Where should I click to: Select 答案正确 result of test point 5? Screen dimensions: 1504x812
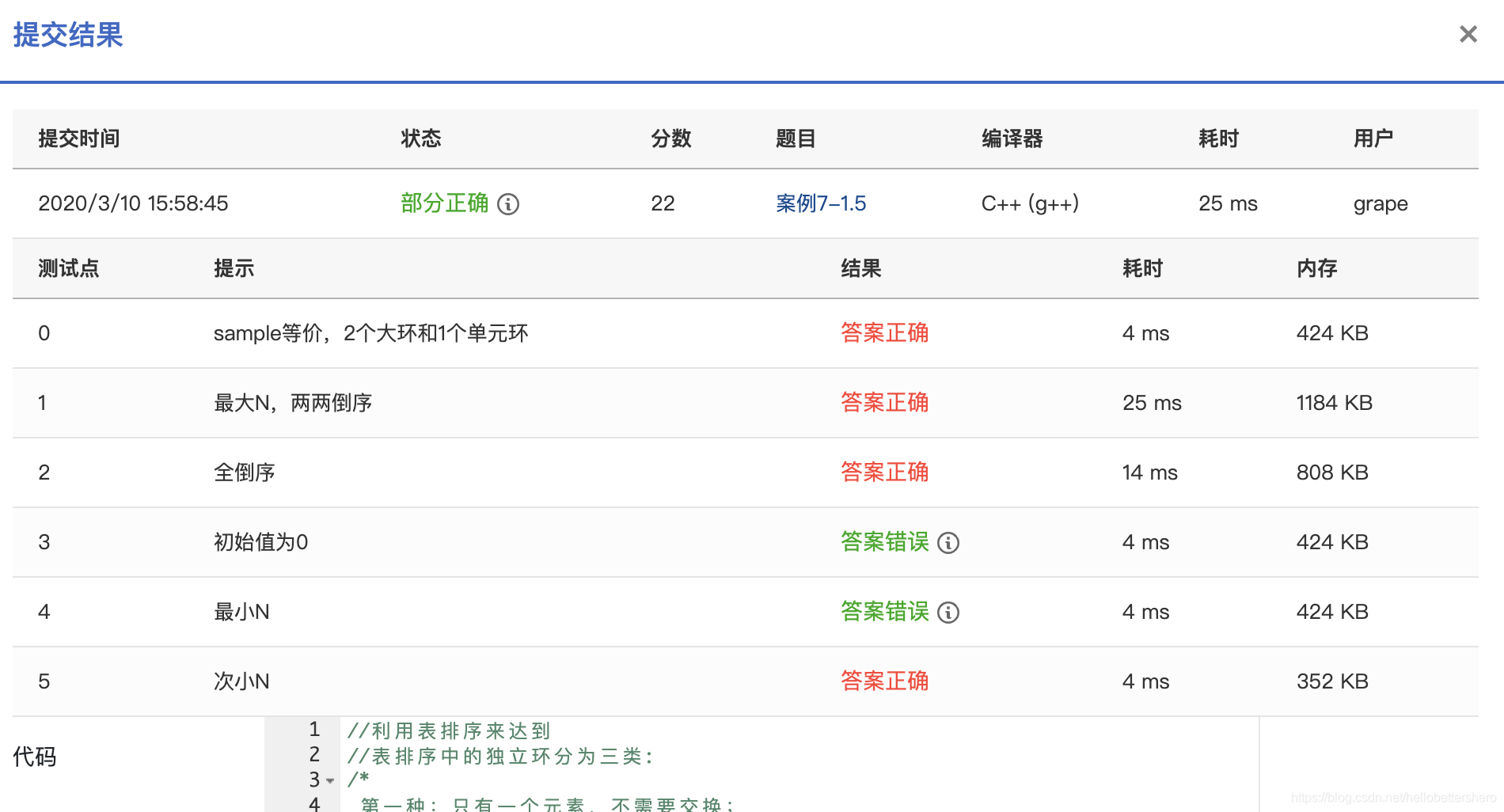point(884,681)
